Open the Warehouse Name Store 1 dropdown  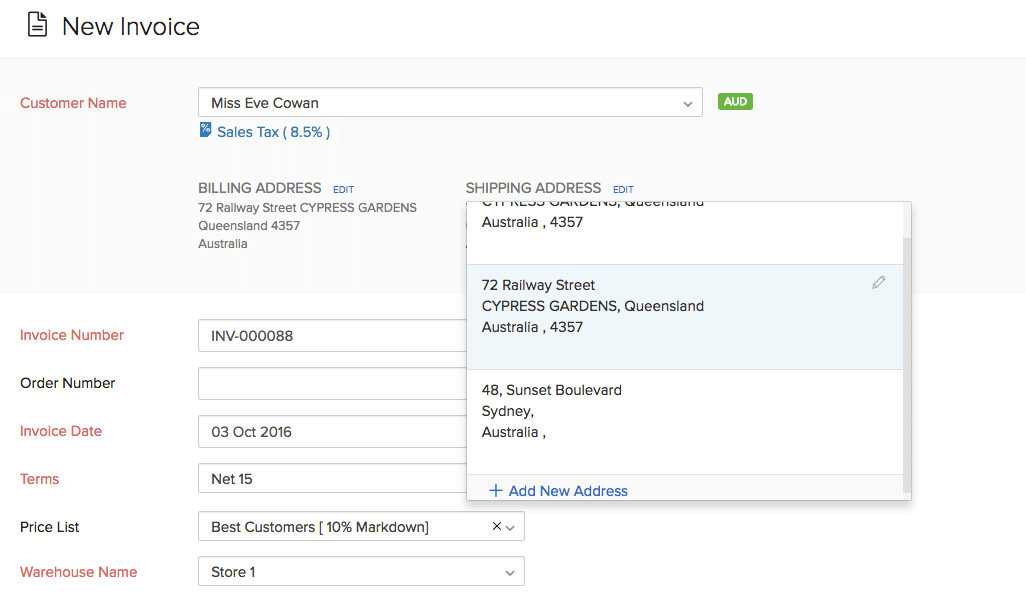511,572
